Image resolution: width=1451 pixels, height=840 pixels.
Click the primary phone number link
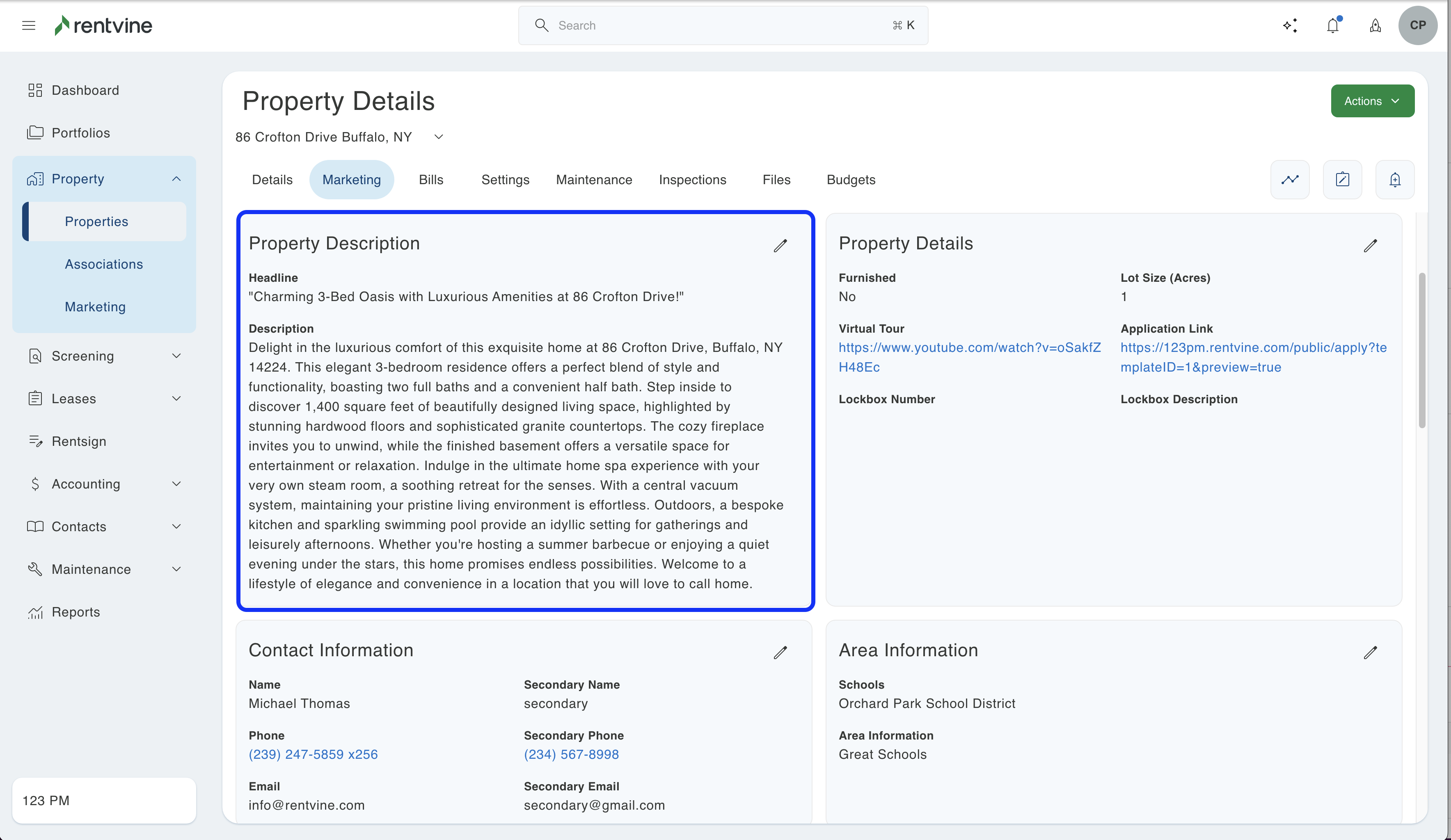tap(313, 754)
